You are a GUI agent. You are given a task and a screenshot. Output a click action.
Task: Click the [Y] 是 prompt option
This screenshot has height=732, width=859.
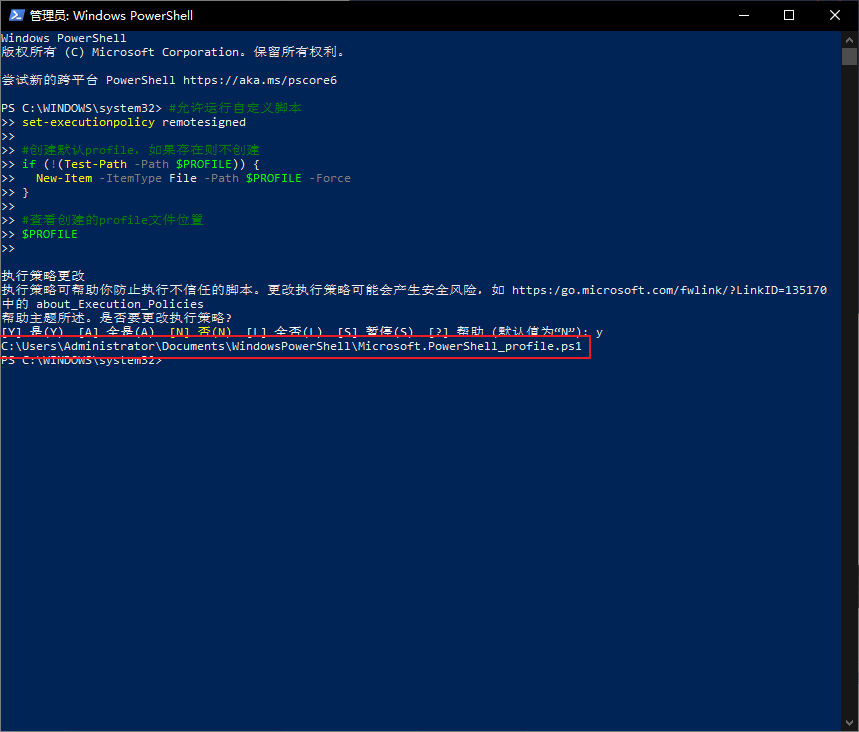click(32, 331)
